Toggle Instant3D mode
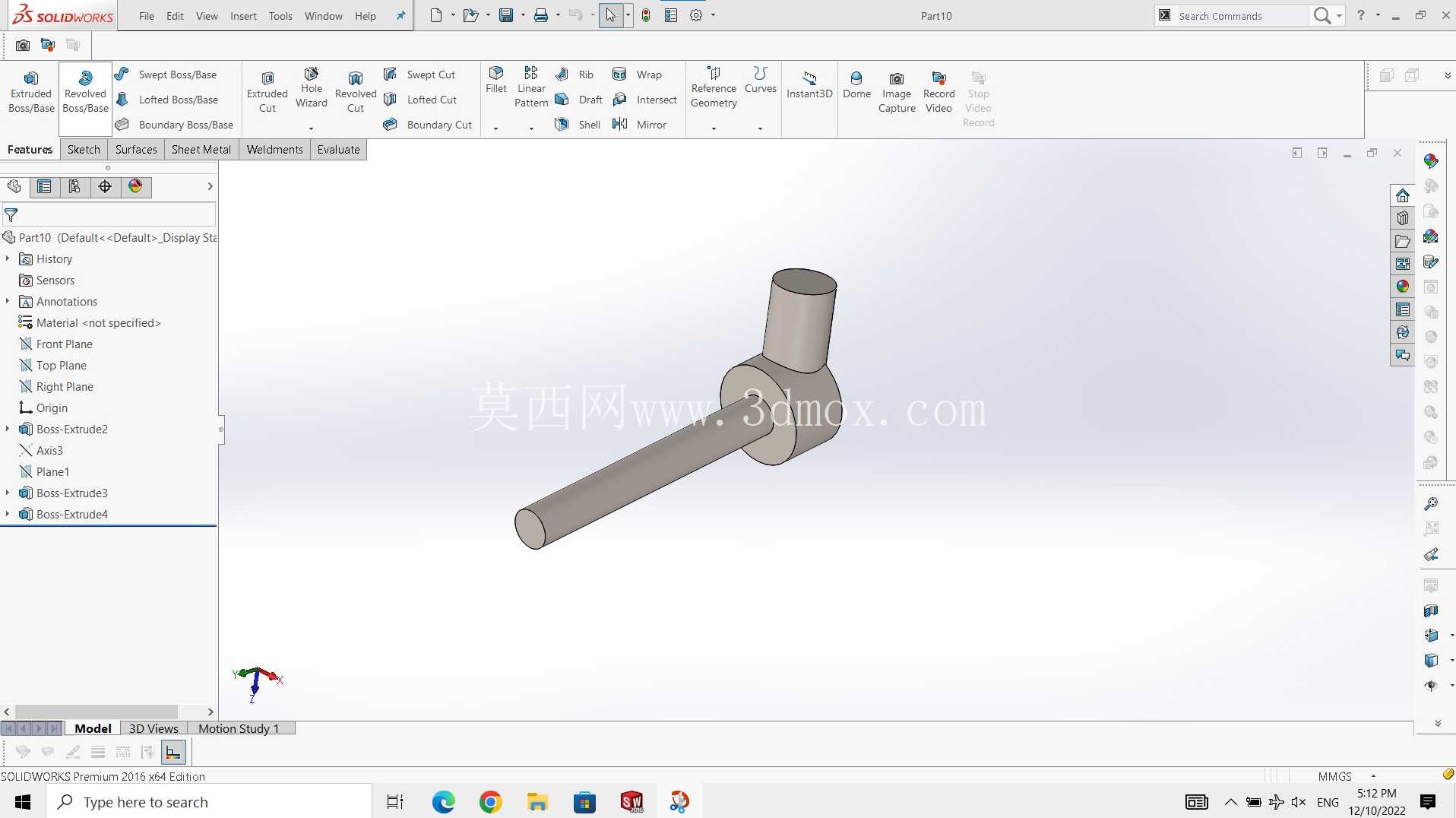 tap(809, 85)
